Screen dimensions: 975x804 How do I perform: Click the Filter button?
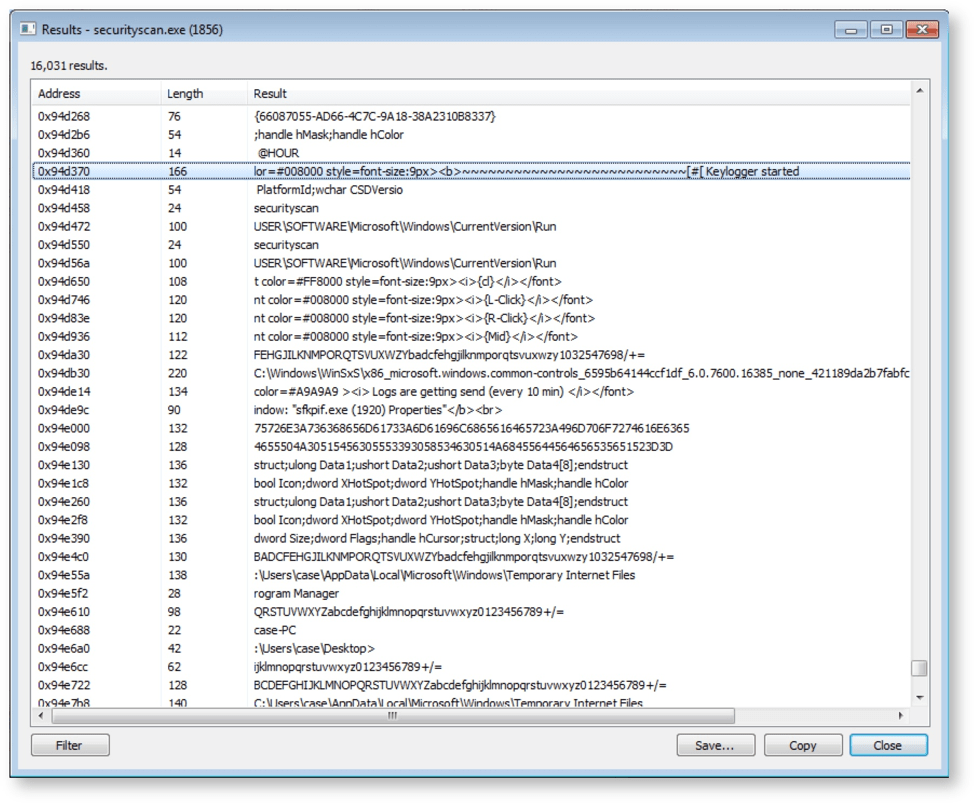click(x=70, y=745)
